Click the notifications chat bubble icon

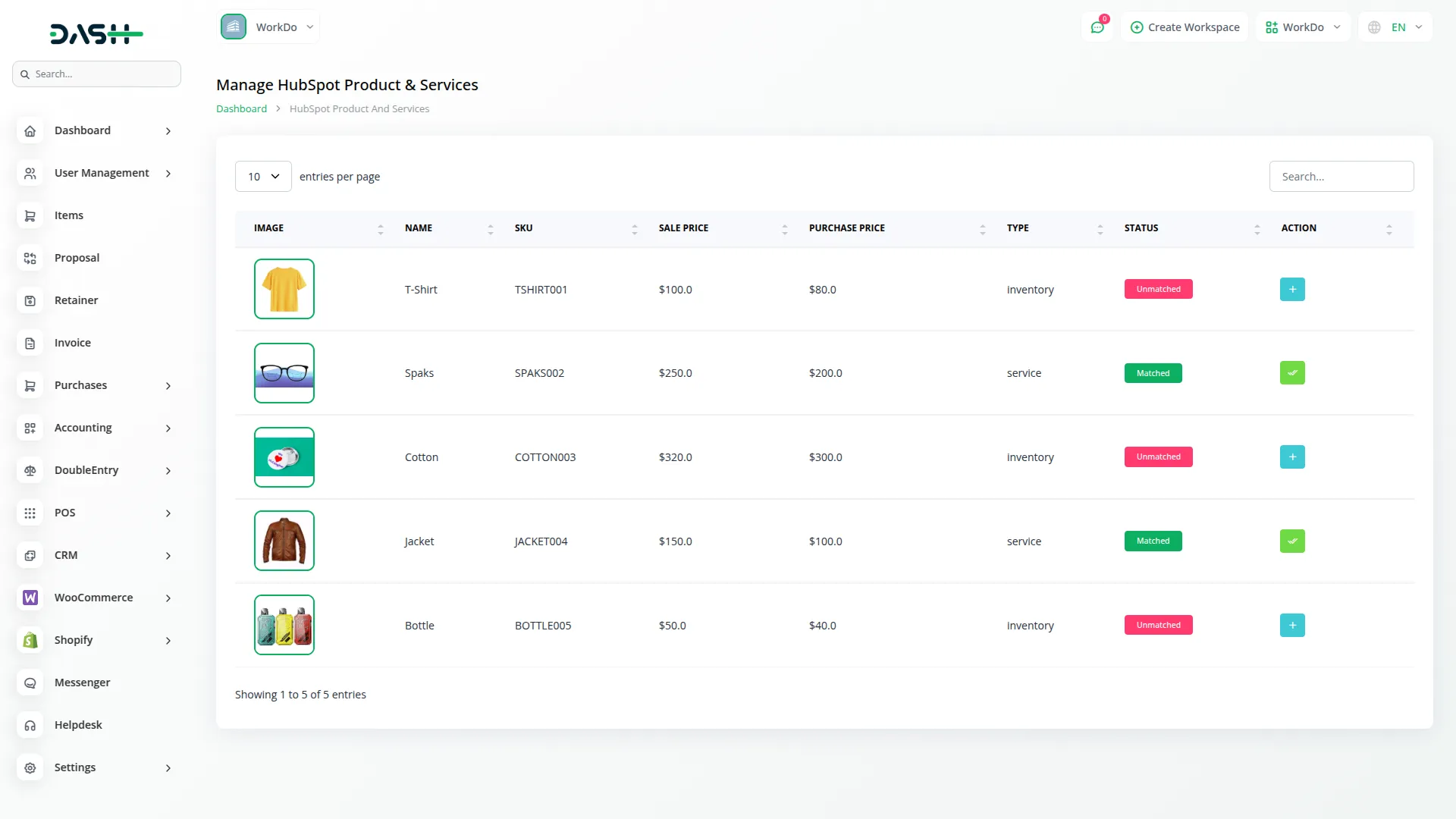(x=1097, y=27)
